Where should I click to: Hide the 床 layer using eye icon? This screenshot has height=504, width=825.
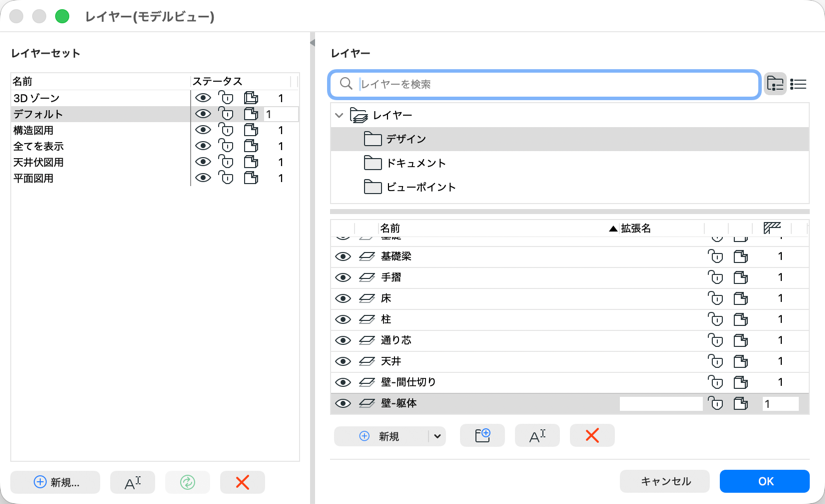343,298
